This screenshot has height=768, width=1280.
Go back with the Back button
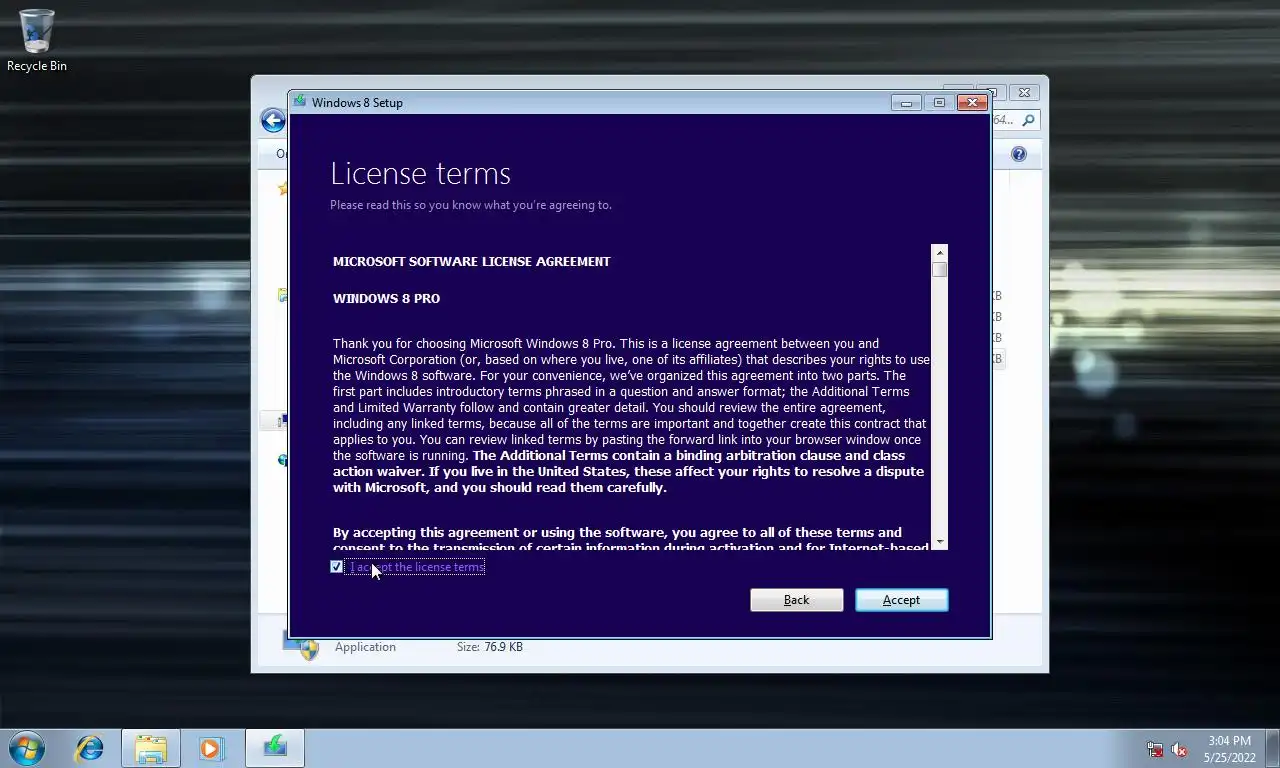(796, 600)
